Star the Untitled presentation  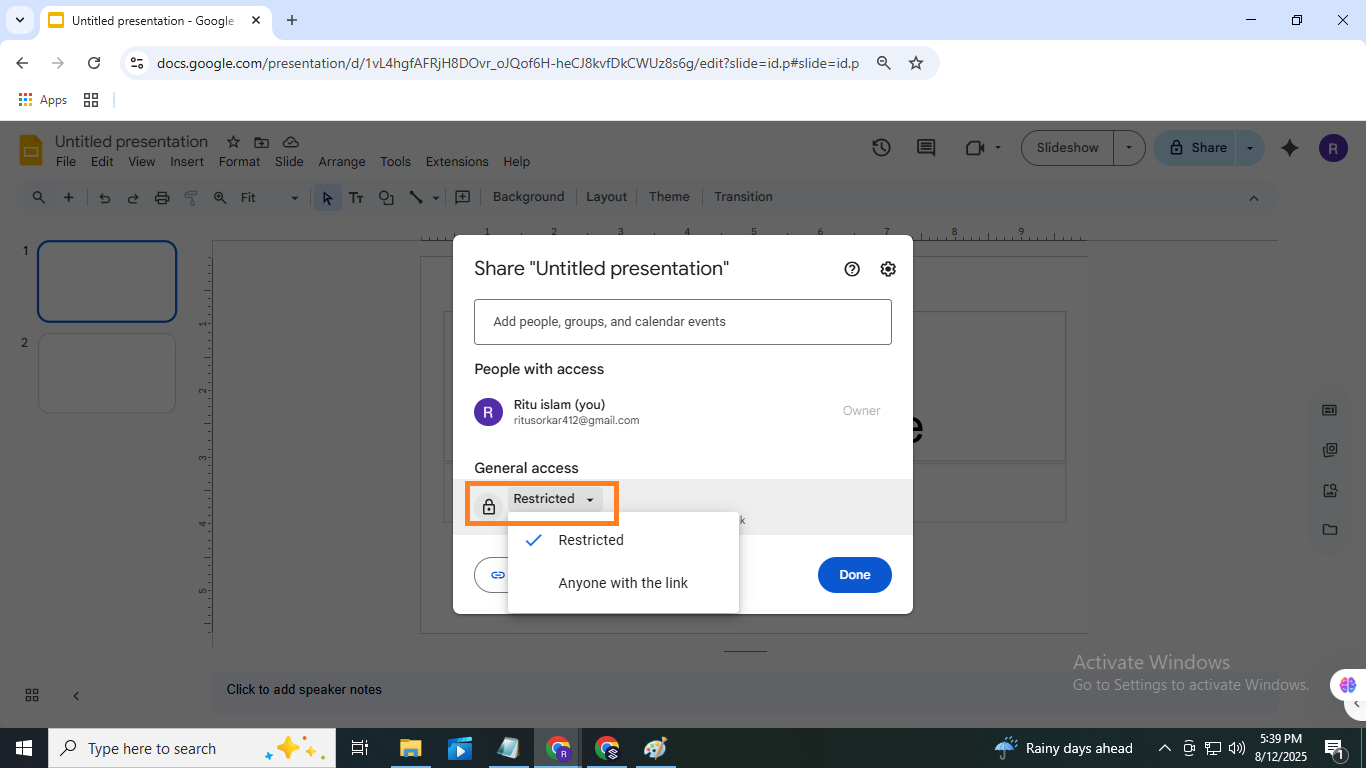(x=233, y=142)
